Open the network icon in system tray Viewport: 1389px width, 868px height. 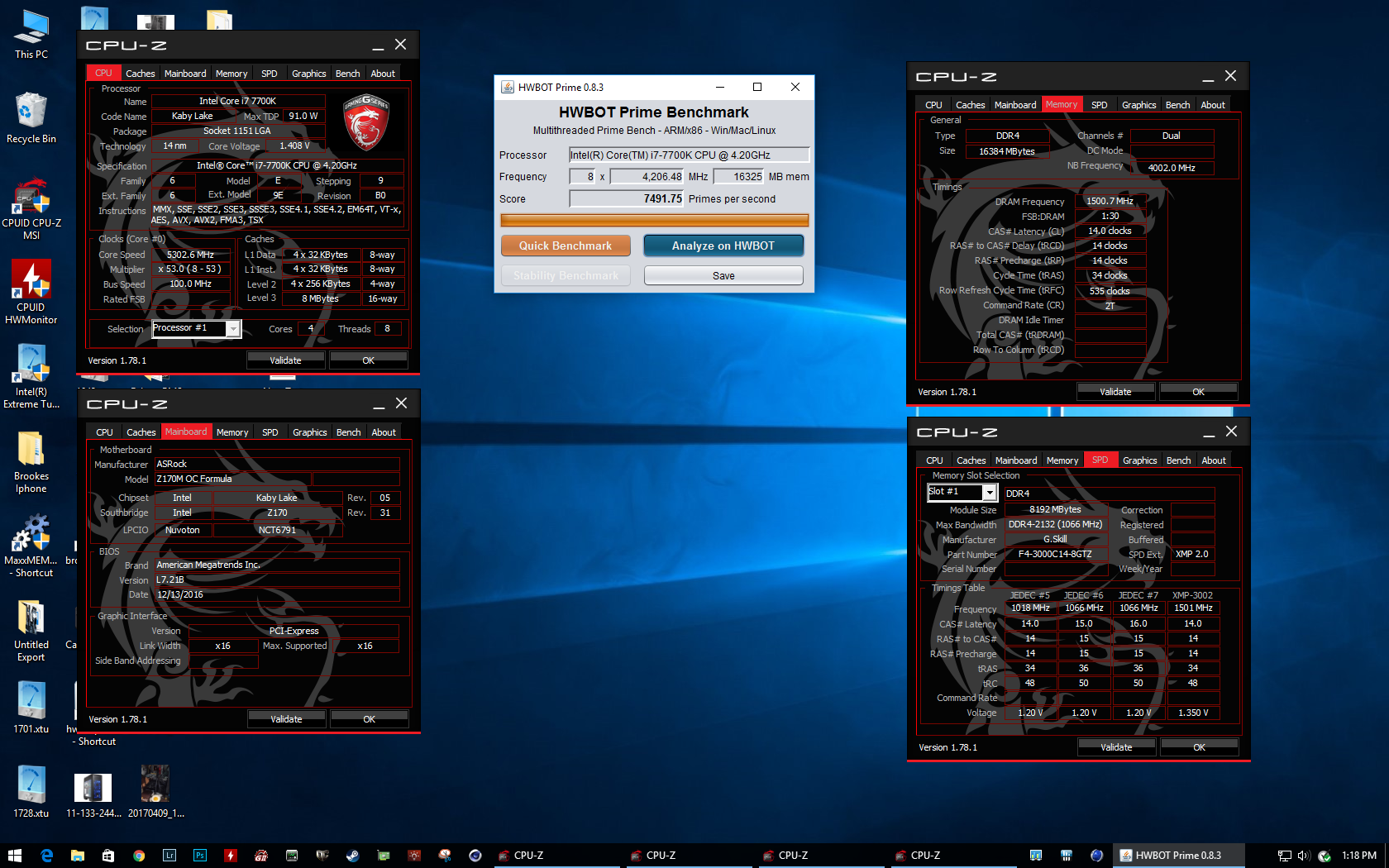coord(1284,856)
